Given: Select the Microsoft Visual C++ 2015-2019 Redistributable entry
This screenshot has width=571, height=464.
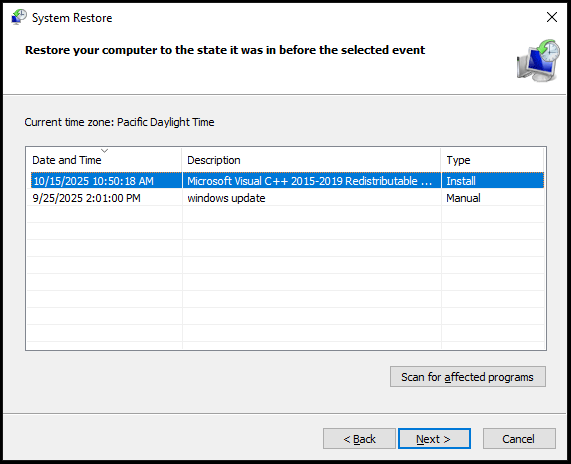Looking at the screenshot, I should tap(310, 181).
